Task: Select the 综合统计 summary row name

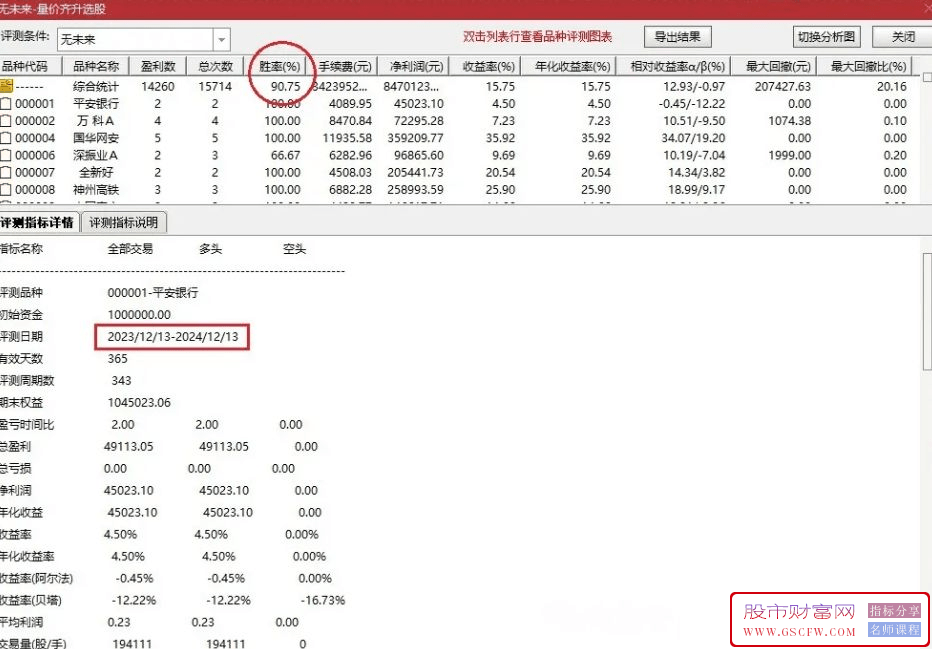Action: [x=96, y=86]
